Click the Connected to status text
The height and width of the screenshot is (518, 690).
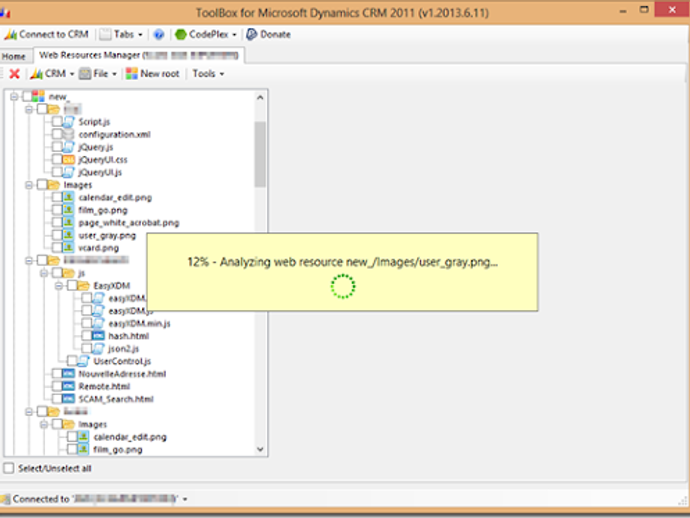click(41, 499)
